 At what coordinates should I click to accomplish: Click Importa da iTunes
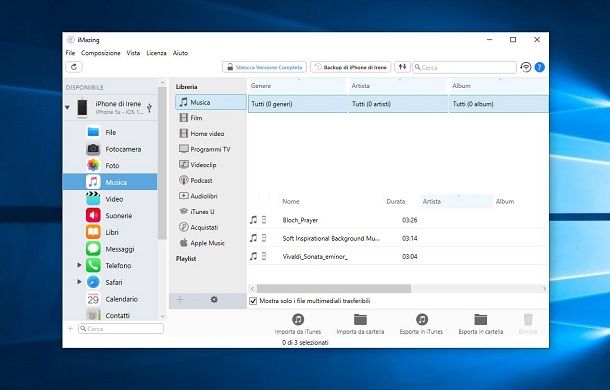point(298,324)
